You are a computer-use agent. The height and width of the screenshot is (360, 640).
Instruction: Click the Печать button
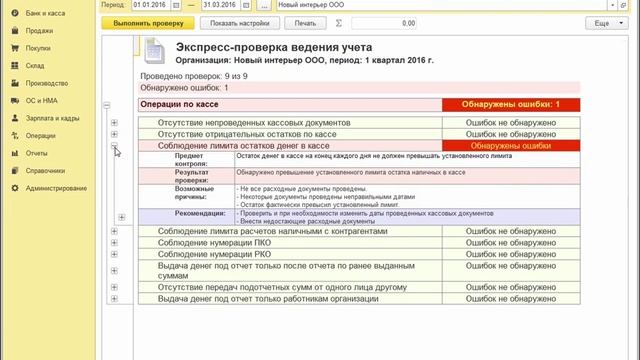305,23
